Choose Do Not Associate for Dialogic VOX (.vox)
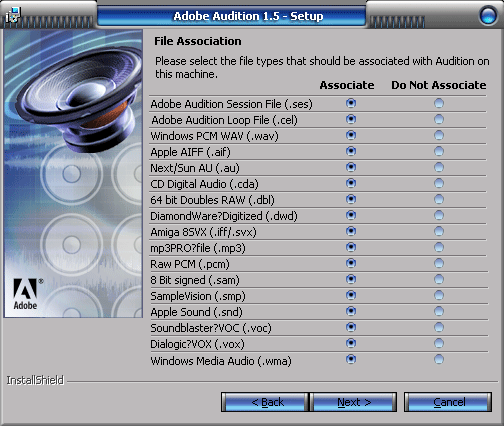Screen dimensions: 504x426 (x=439, y=343)
